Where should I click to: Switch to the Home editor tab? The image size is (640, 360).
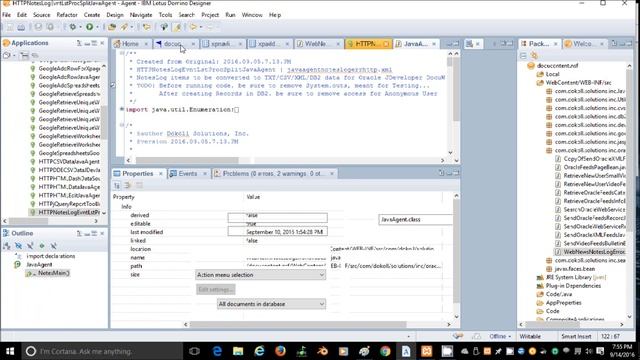130,44
